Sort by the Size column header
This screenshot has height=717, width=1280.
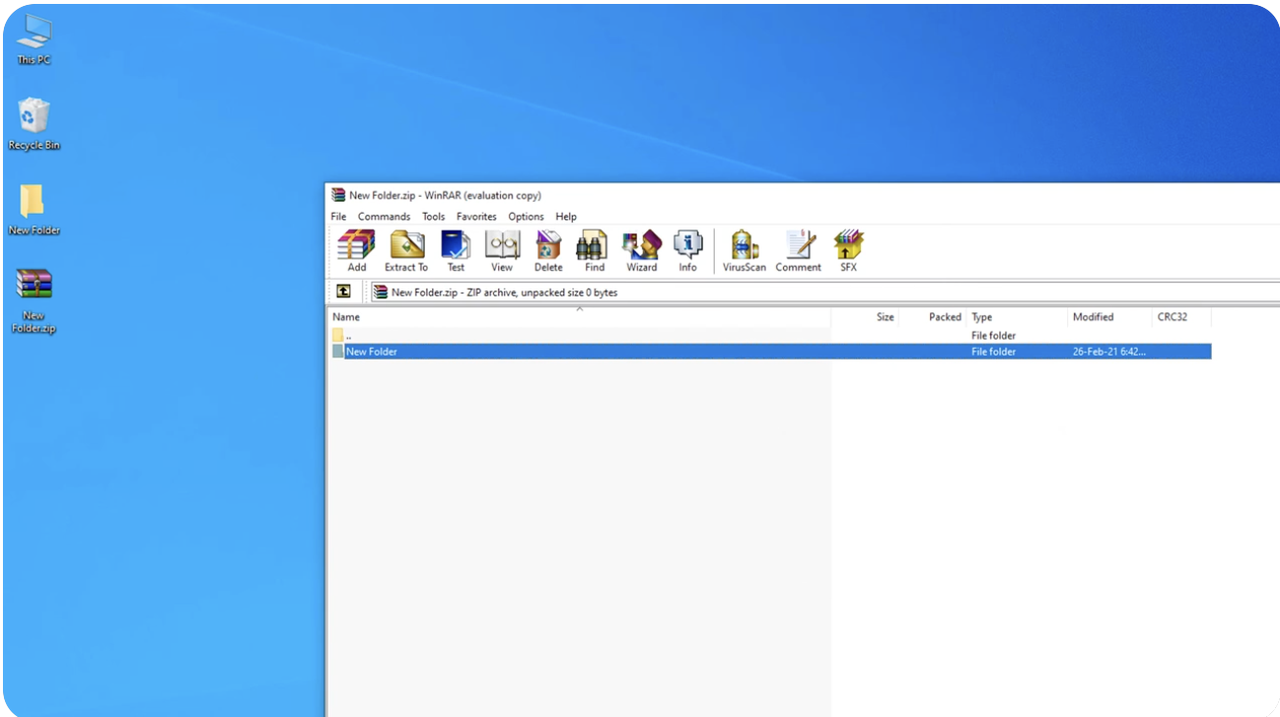tap(865, 317)
